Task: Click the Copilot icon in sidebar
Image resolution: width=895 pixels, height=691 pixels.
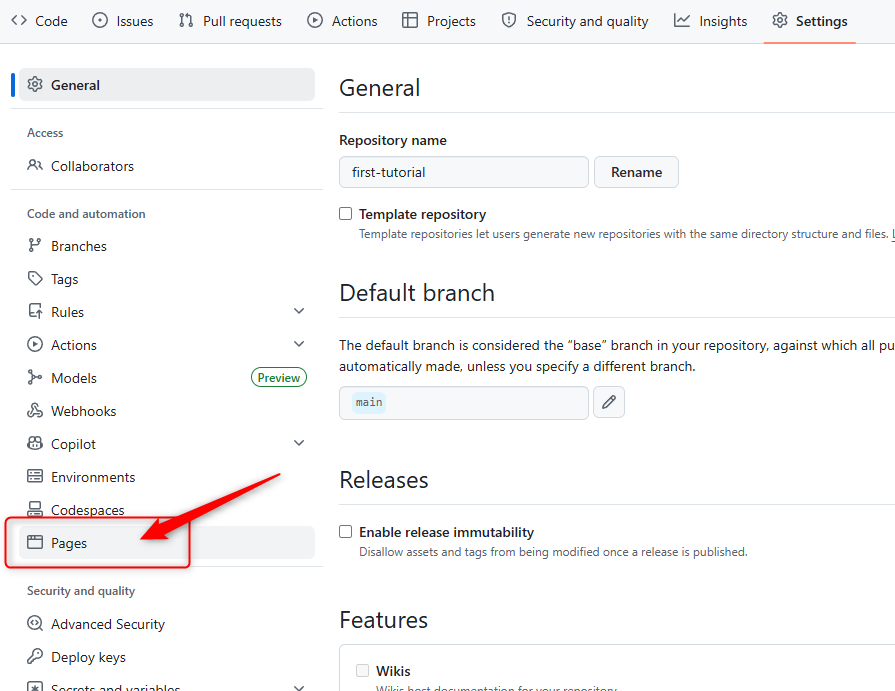Action: coord(35,444)
